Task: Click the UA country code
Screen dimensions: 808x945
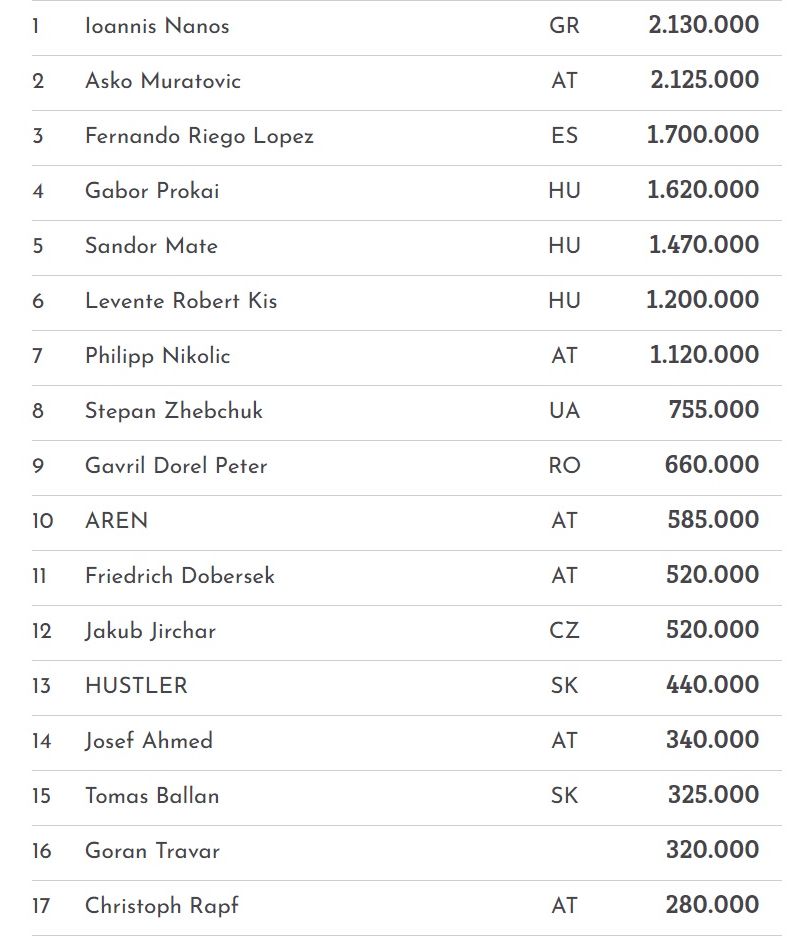Action: (x=564, y=411)
